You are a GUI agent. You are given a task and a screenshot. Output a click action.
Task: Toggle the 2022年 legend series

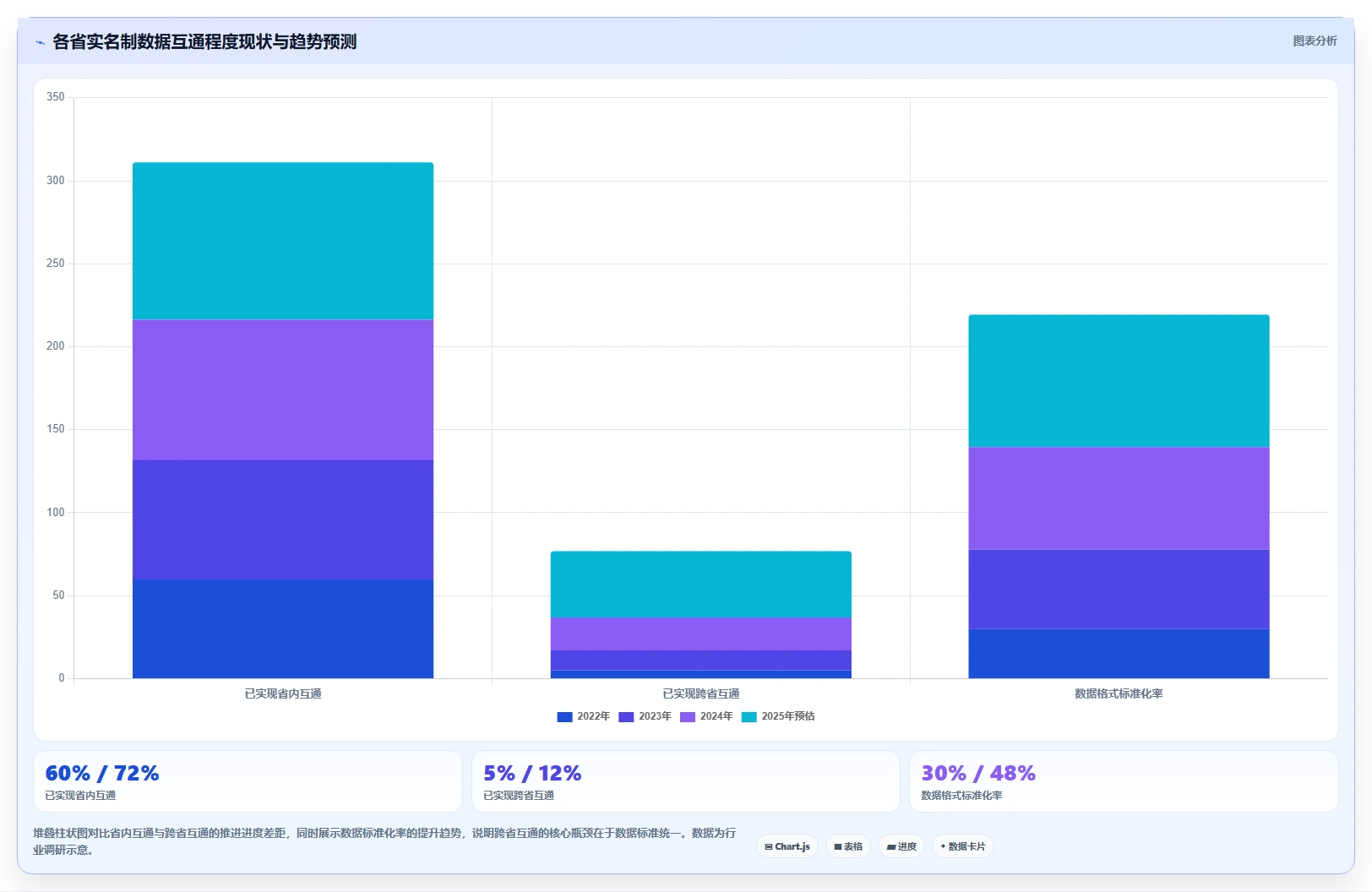click(583, 716)
